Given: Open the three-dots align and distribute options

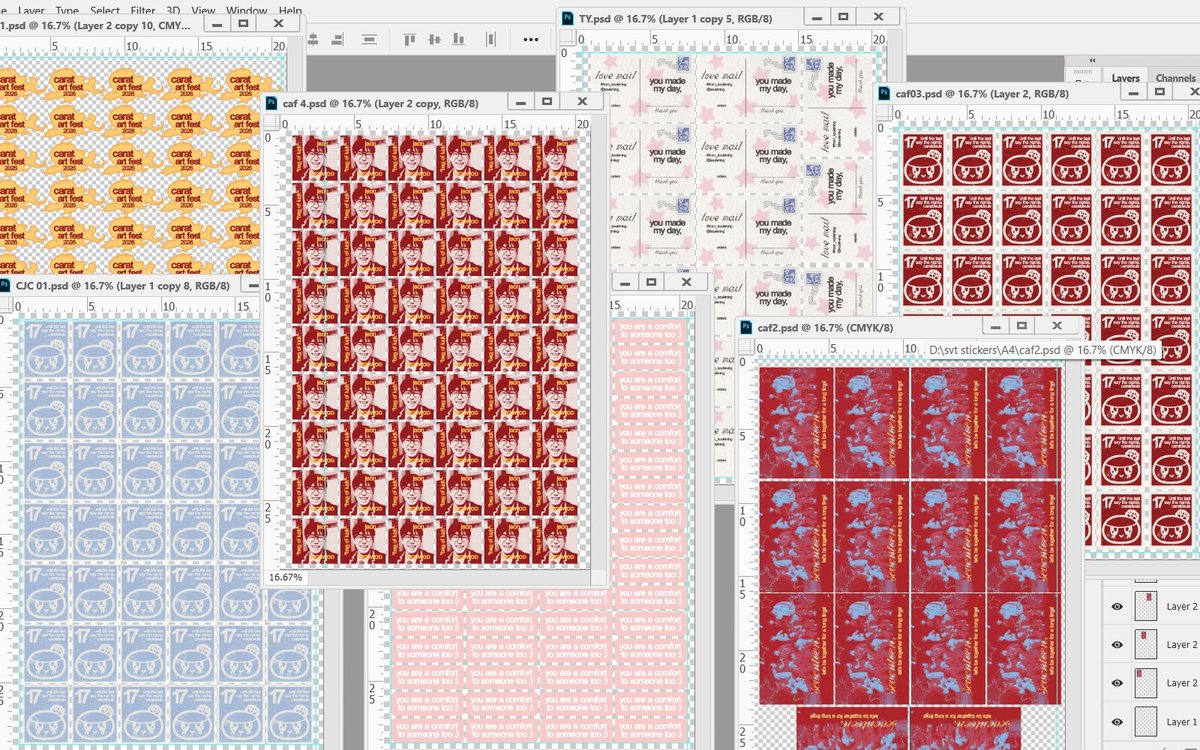Looking at the screenshot, I should (531, 39).
